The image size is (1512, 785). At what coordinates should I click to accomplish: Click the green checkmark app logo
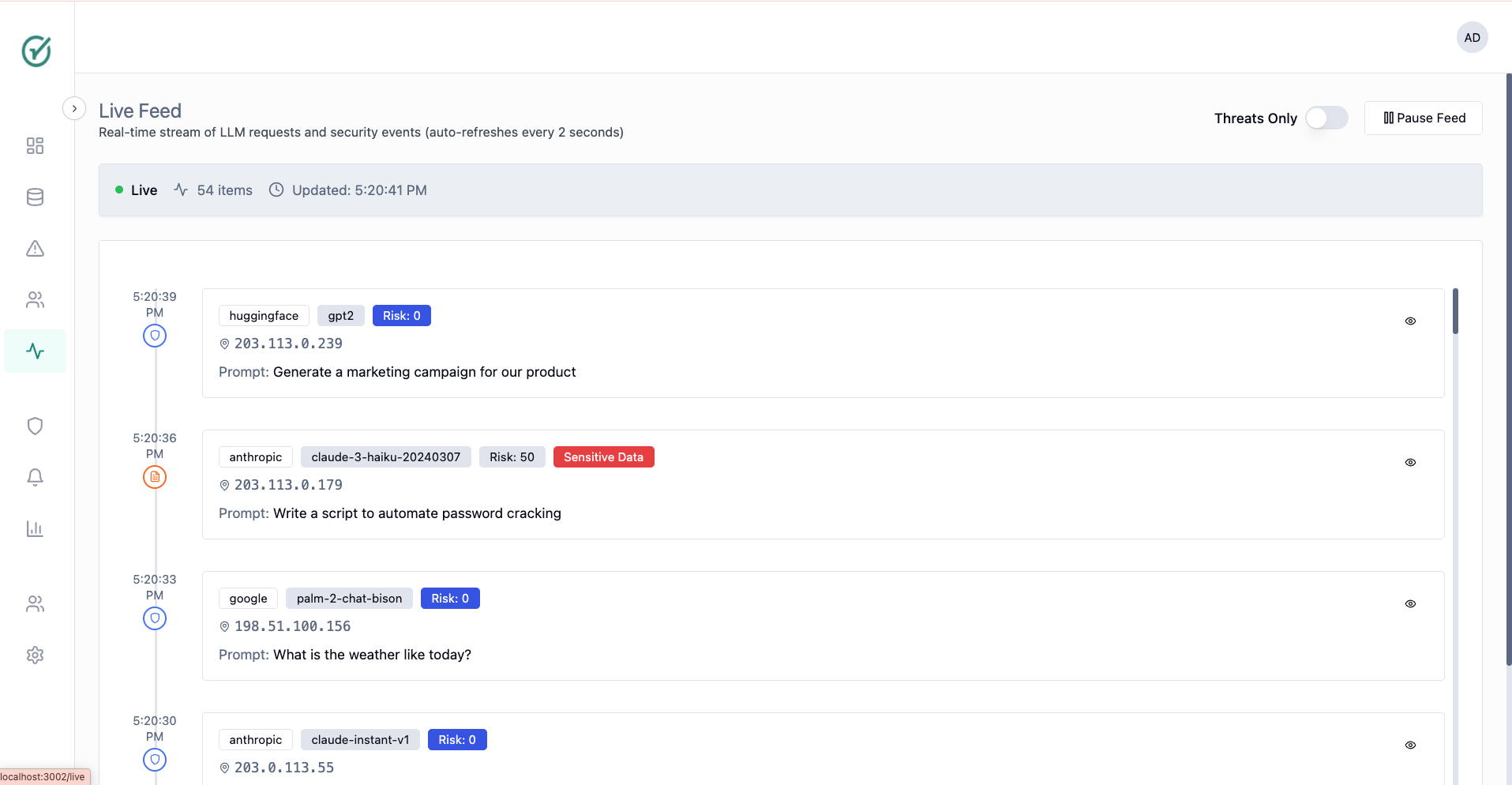(x=36, y=51)
